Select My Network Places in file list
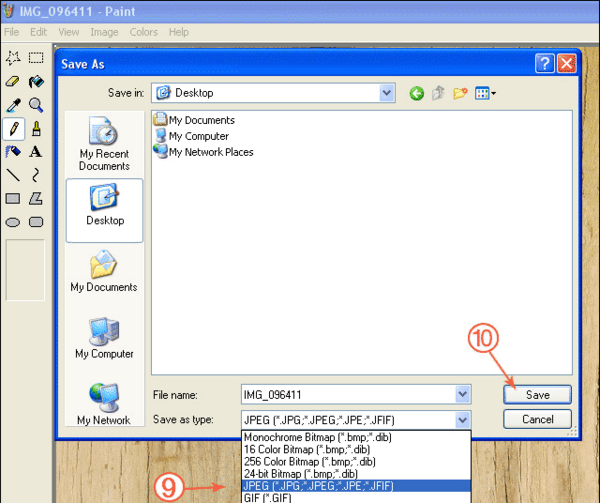Image resolution: width=600 pixels, height=503 pixels. 204,152
